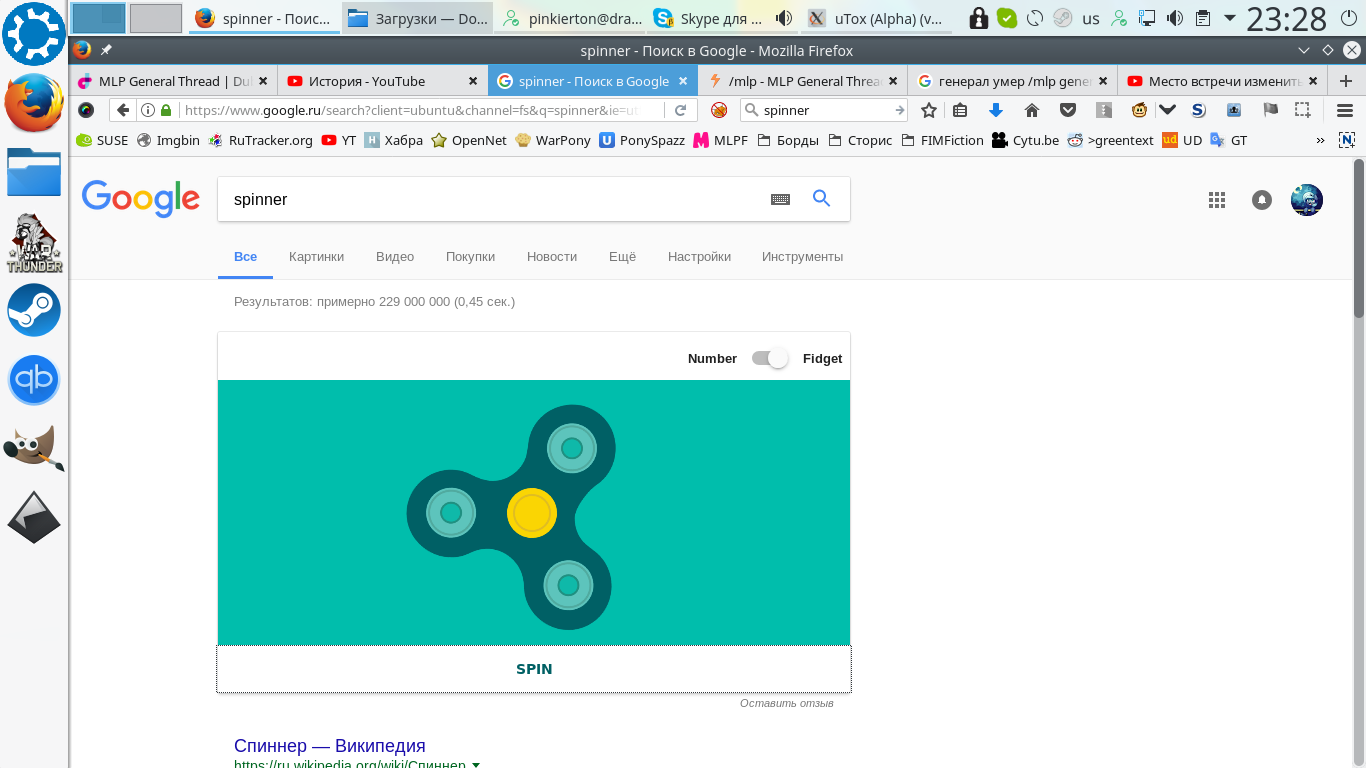Viewport: 1366px width, 768px height.
Task: Launch GIMP from the left dock
Action: (x=34, y=449)
